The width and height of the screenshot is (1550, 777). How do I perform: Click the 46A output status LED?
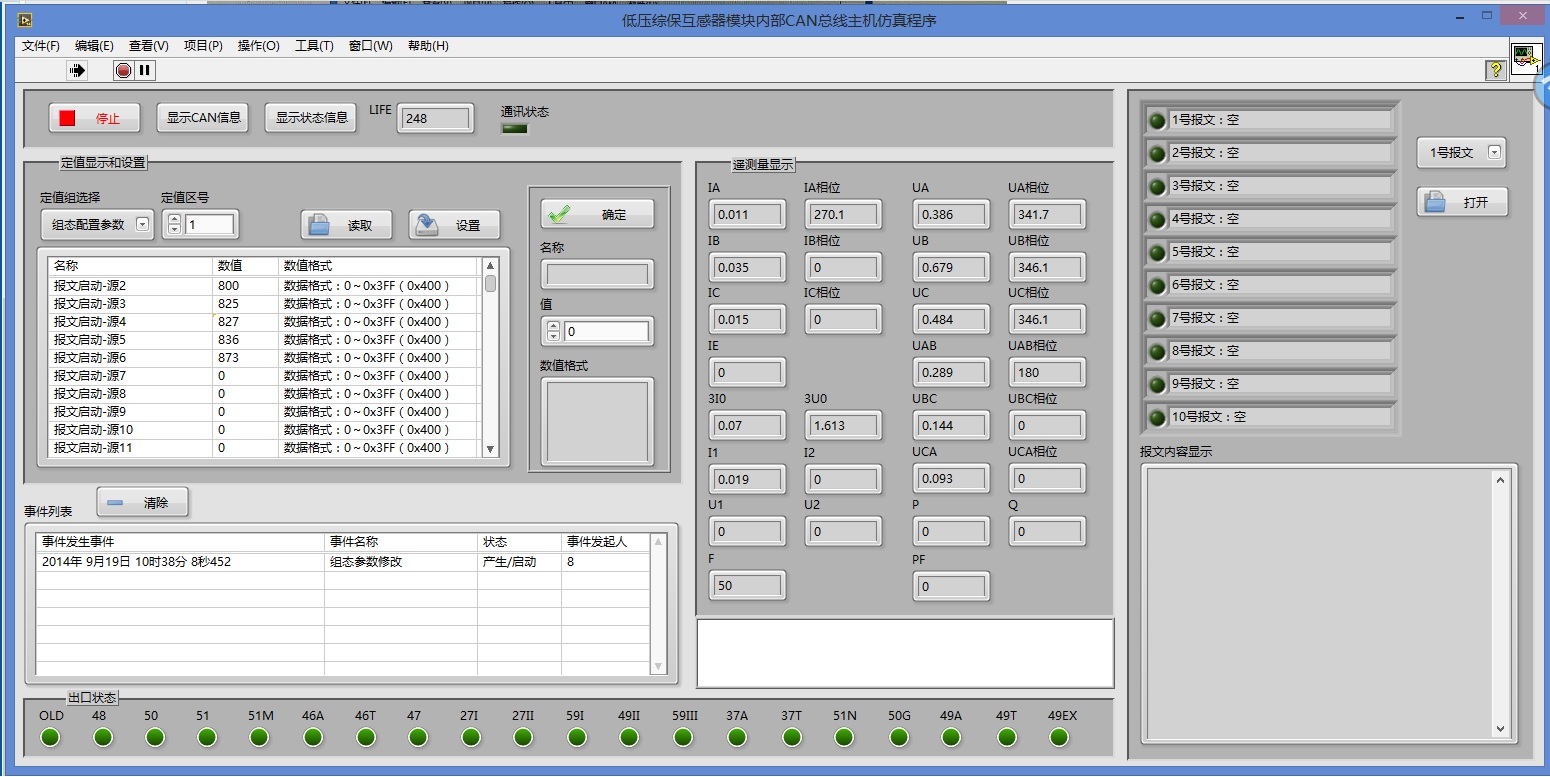313,738
